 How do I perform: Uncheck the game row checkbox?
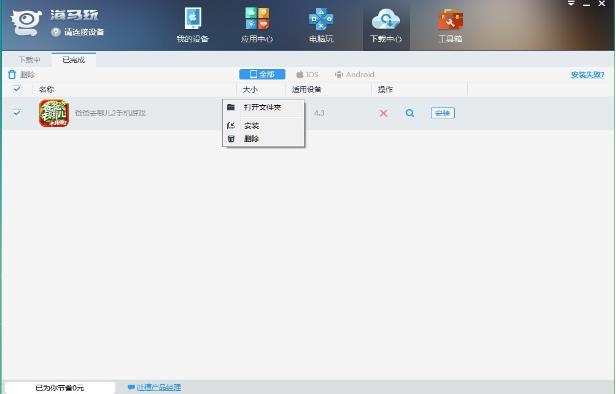pos(17,113)
